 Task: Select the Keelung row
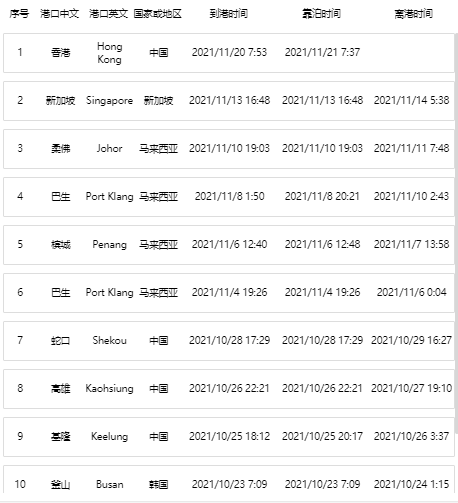[x=229, y=437]
